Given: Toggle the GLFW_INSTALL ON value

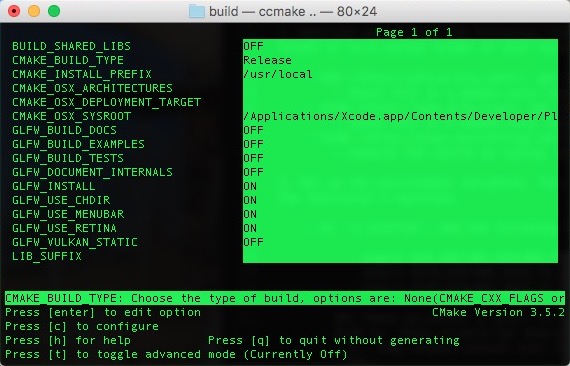Looking at the screenshot, I should tap(250, 186).
